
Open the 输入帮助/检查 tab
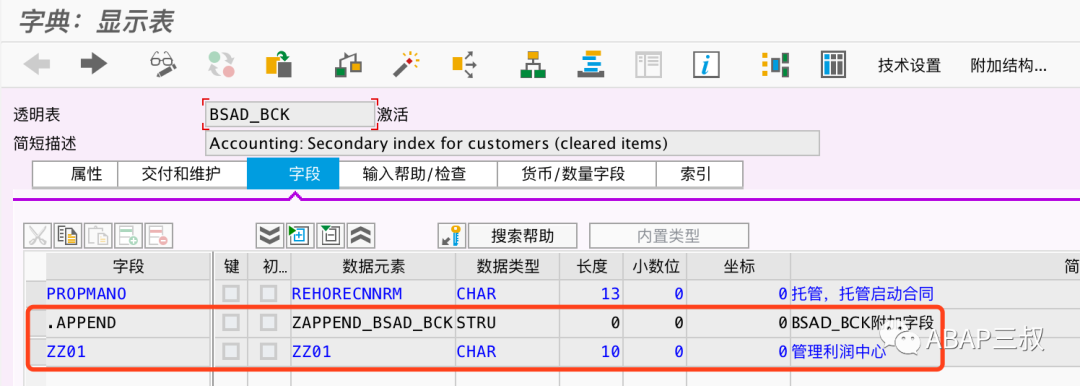click(418, 174)
